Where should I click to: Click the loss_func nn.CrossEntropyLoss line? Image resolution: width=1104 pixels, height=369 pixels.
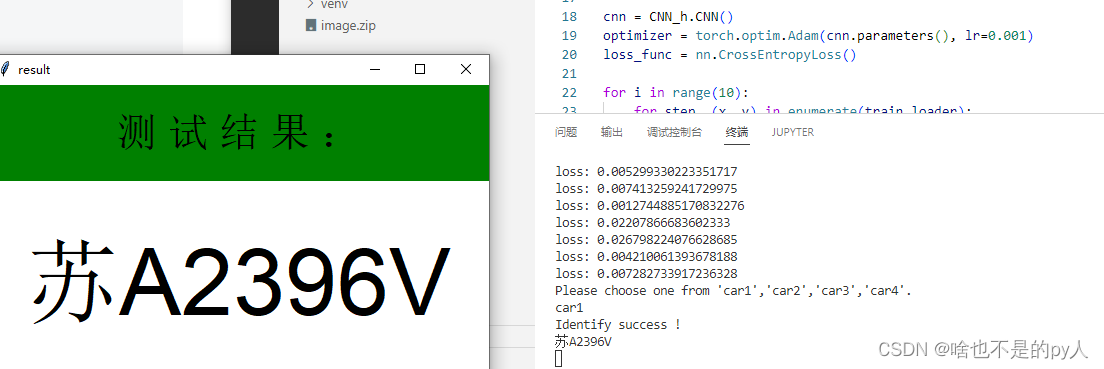729,54
